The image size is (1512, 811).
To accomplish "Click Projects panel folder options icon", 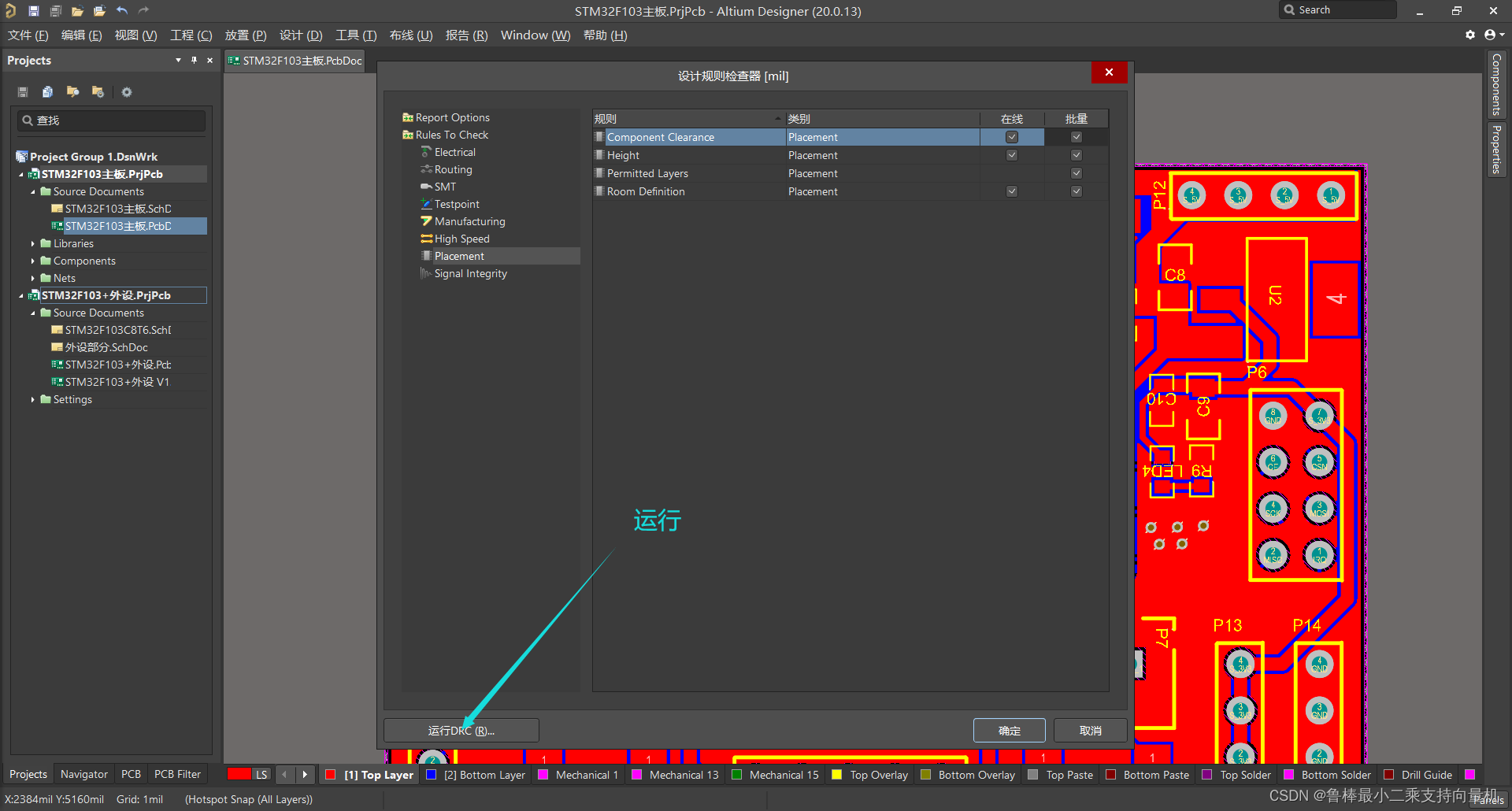I will 98,92.
